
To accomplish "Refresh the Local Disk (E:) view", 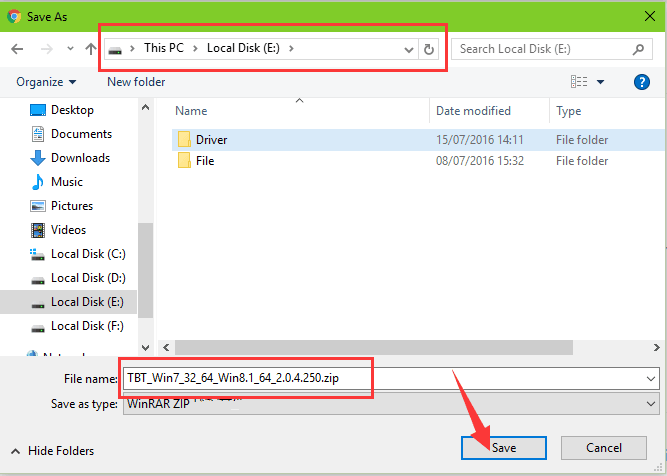I will pyautogui.click(x=429, y=49).
